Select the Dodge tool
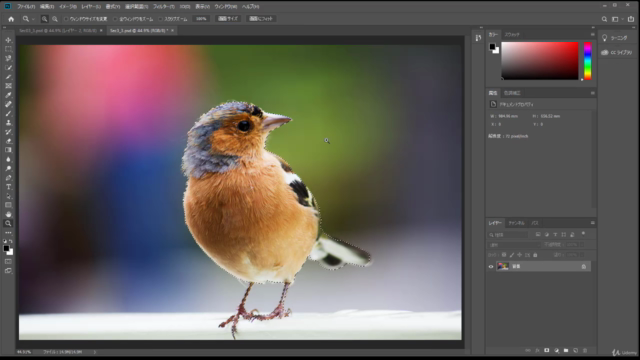Viewport: 640px width, 360px height. pyautogui.click(x=8, y=169)
